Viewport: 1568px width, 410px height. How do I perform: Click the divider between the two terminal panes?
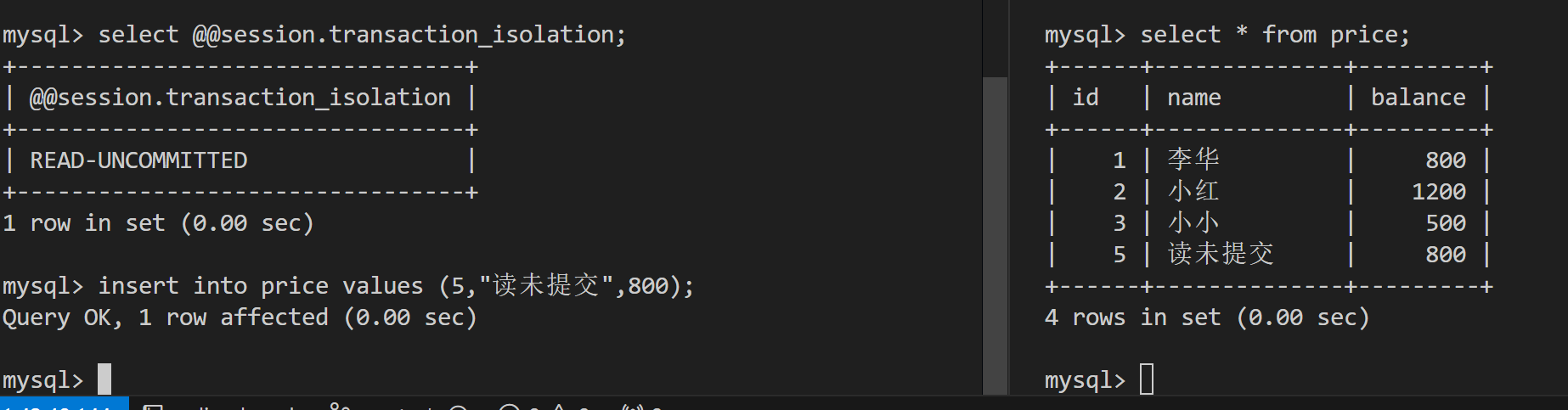[x=1009, y=197]
